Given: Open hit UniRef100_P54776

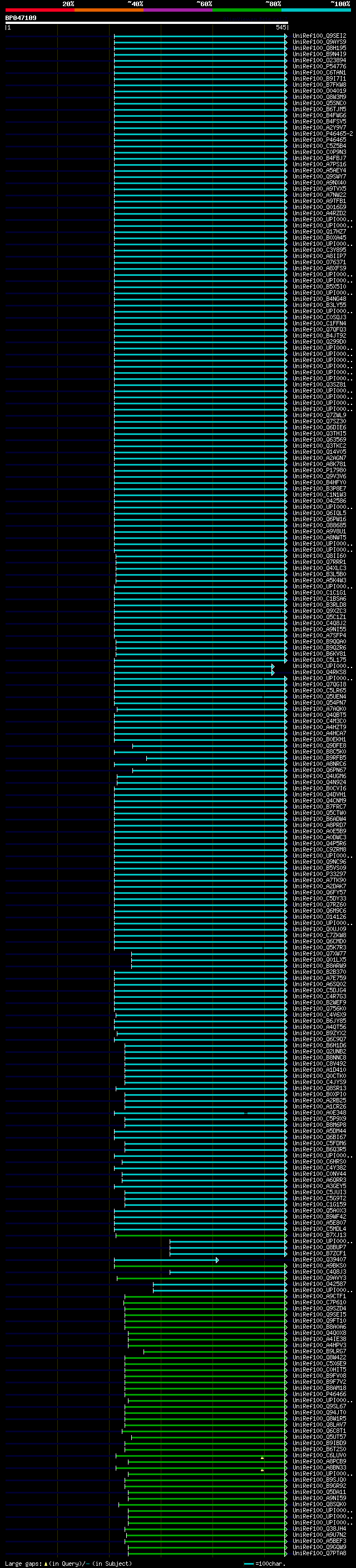Looking at the screenshot, I should coord(319,66).
